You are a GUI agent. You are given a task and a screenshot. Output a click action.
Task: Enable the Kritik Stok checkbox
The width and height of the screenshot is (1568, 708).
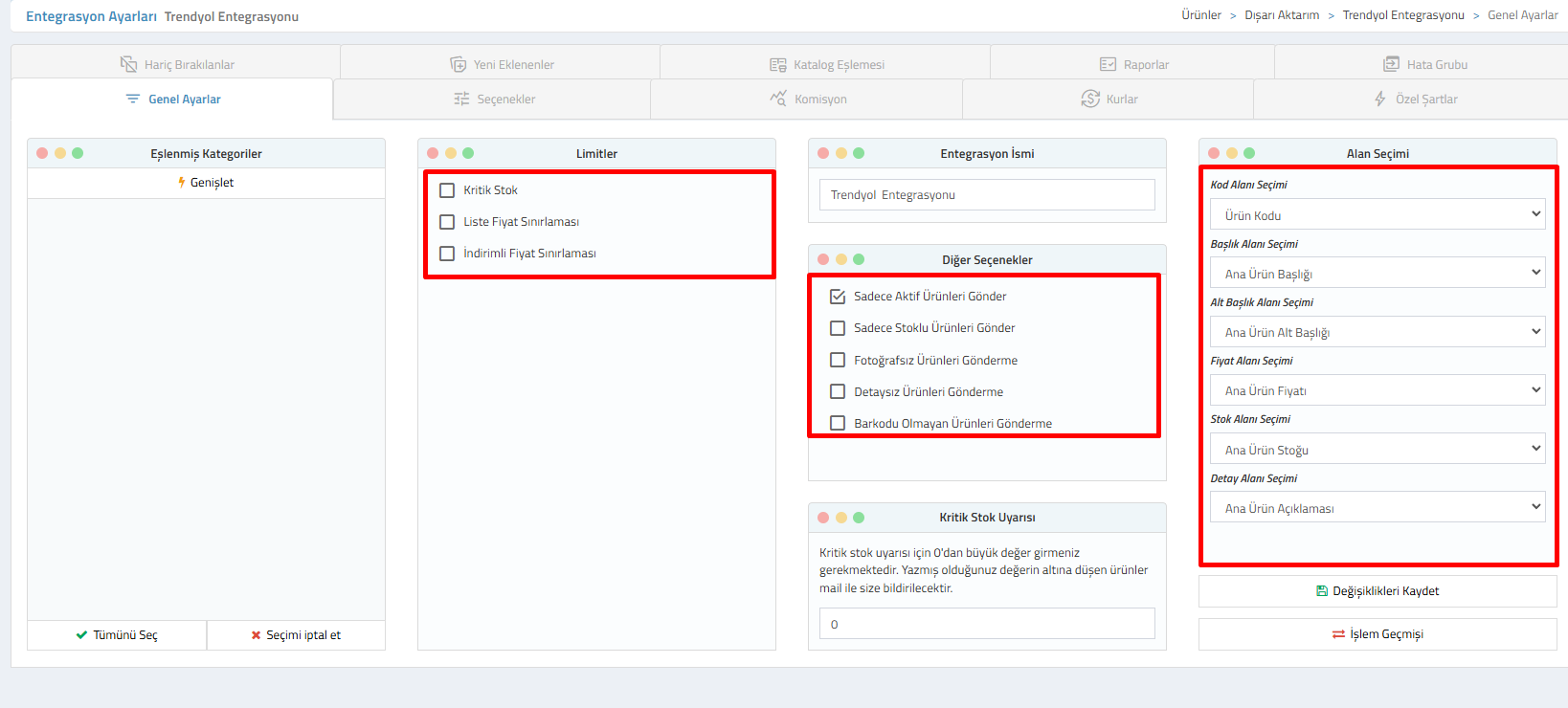pos(447,190)
